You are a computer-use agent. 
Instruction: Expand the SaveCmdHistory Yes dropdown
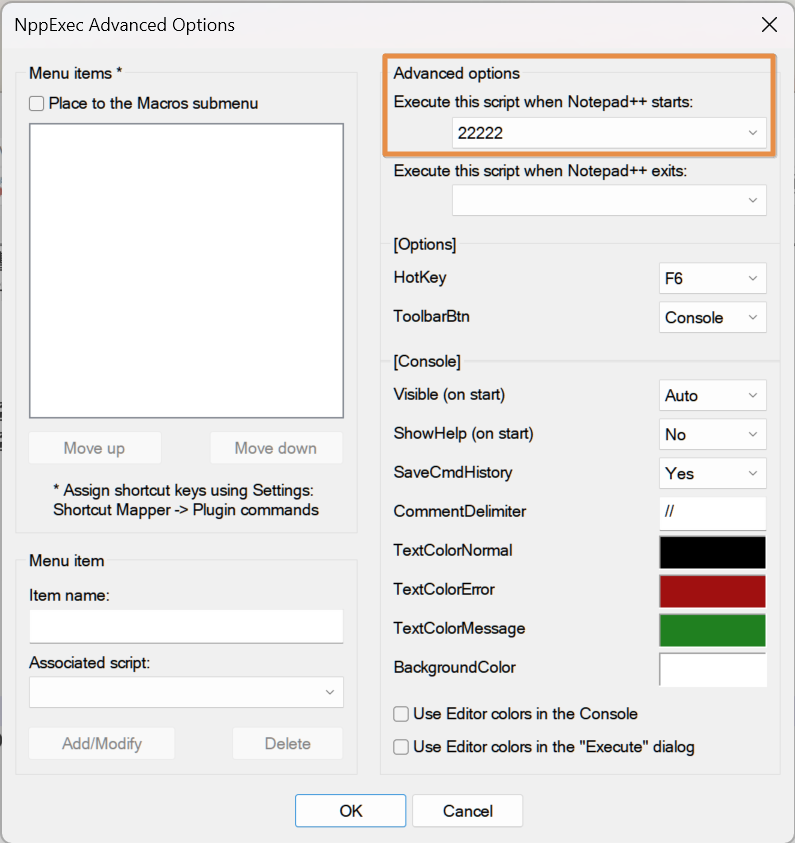pos(713,473)
